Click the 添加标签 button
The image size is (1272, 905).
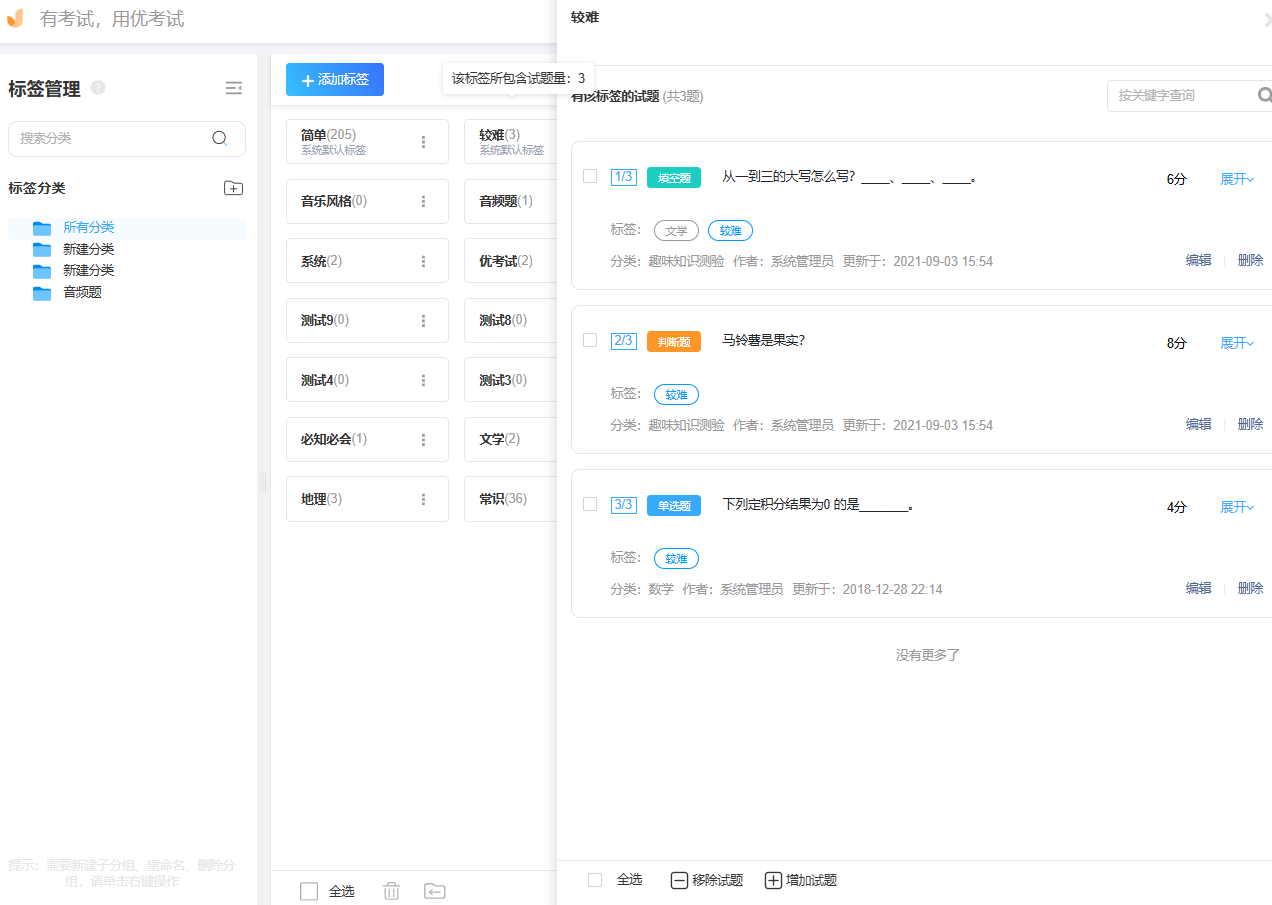point(334,79)
